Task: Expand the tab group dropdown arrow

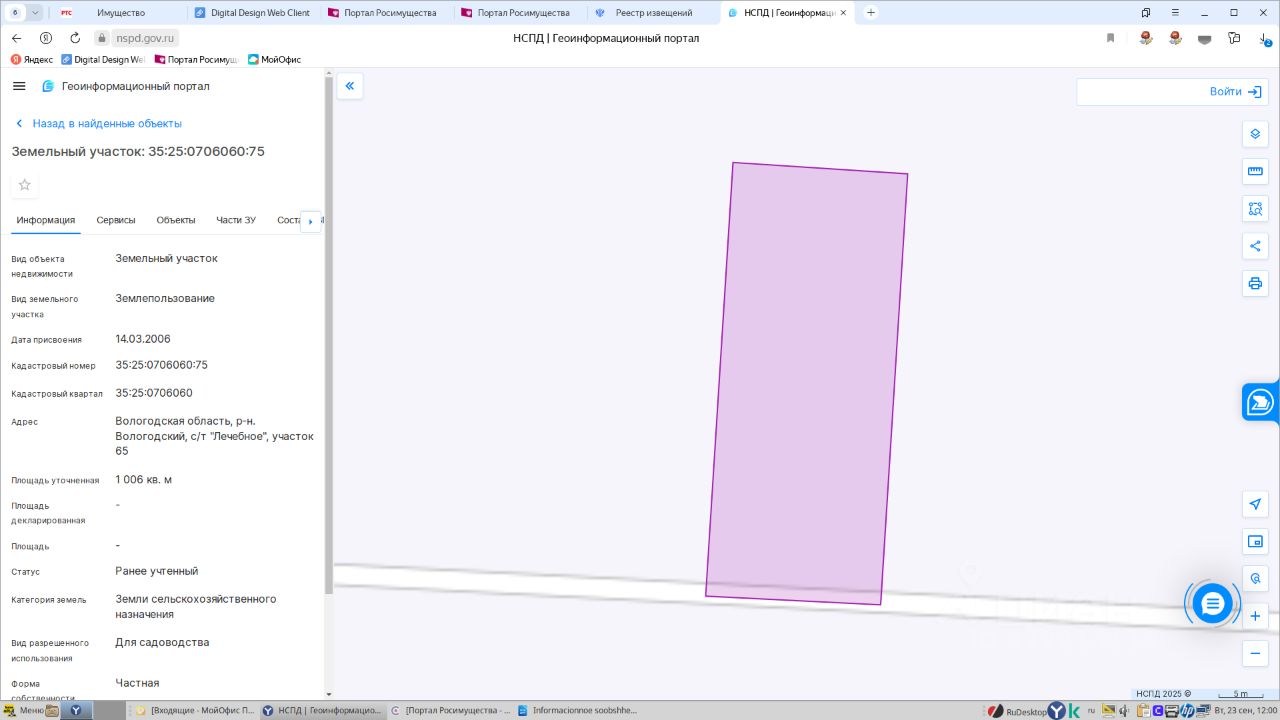Action: [36, 13]
